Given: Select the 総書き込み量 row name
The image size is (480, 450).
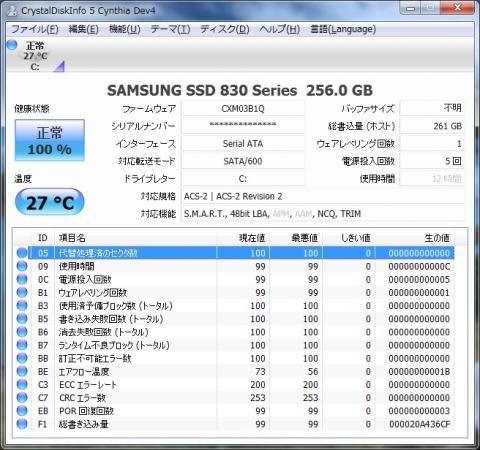Looking at the screenshot, I should tap(84, 424).
